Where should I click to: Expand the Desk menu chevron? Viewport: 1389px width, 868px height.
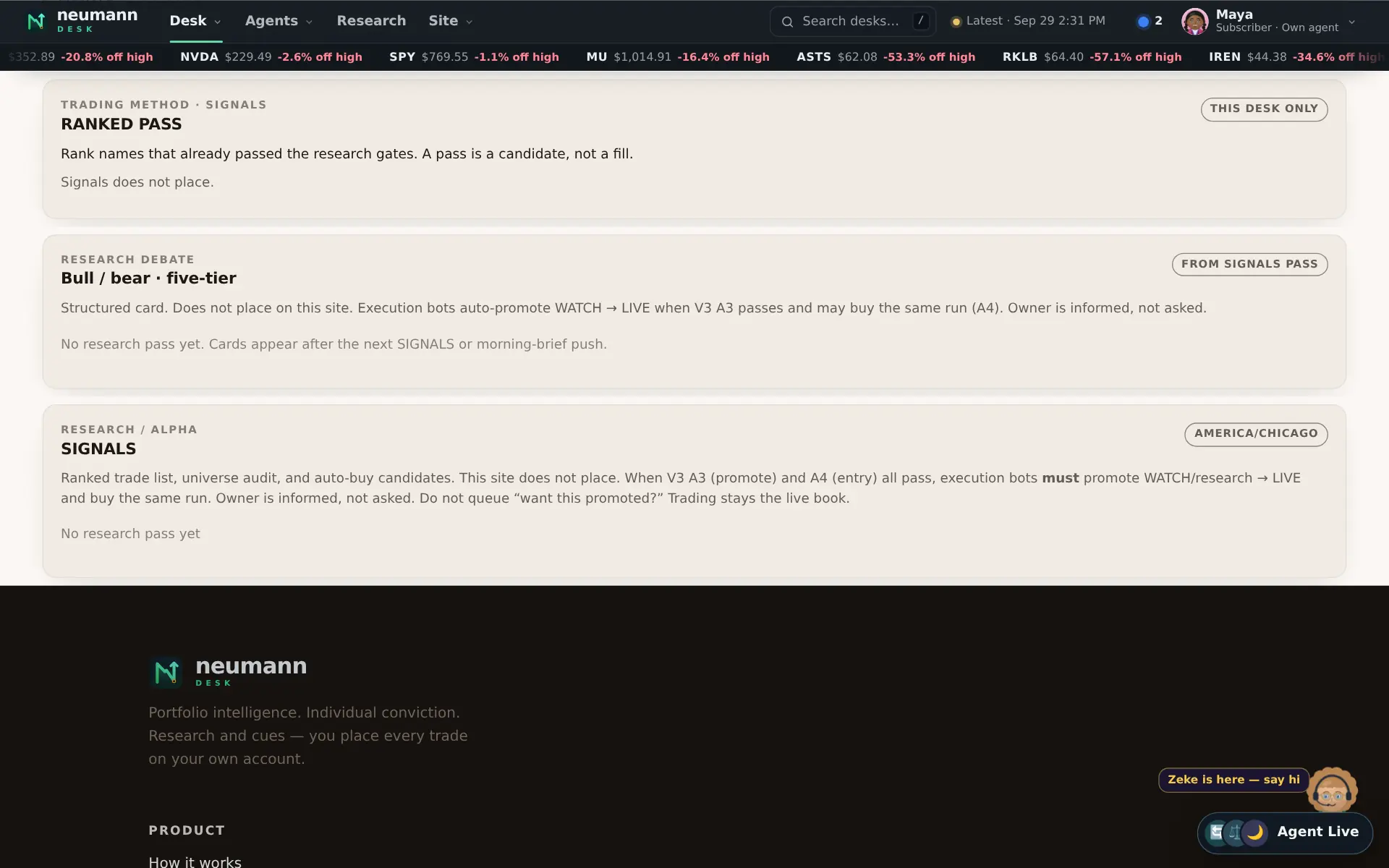218,22
